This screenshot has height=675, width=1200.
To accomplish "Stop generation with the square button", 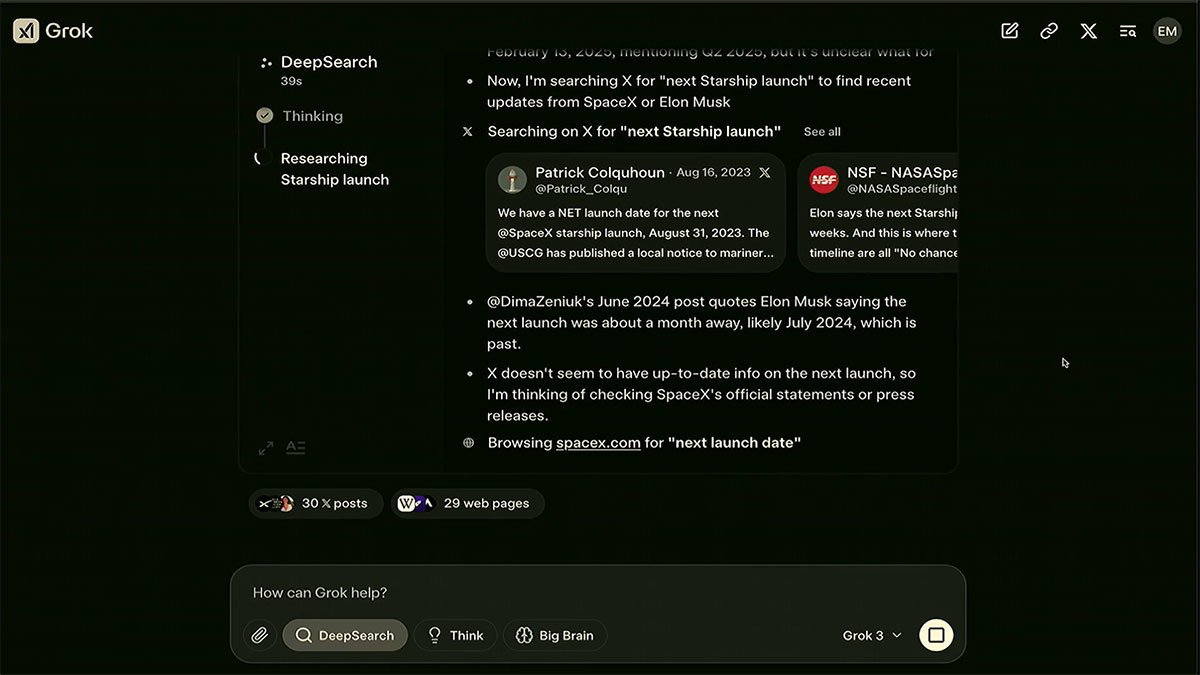I will pos(936,635).
